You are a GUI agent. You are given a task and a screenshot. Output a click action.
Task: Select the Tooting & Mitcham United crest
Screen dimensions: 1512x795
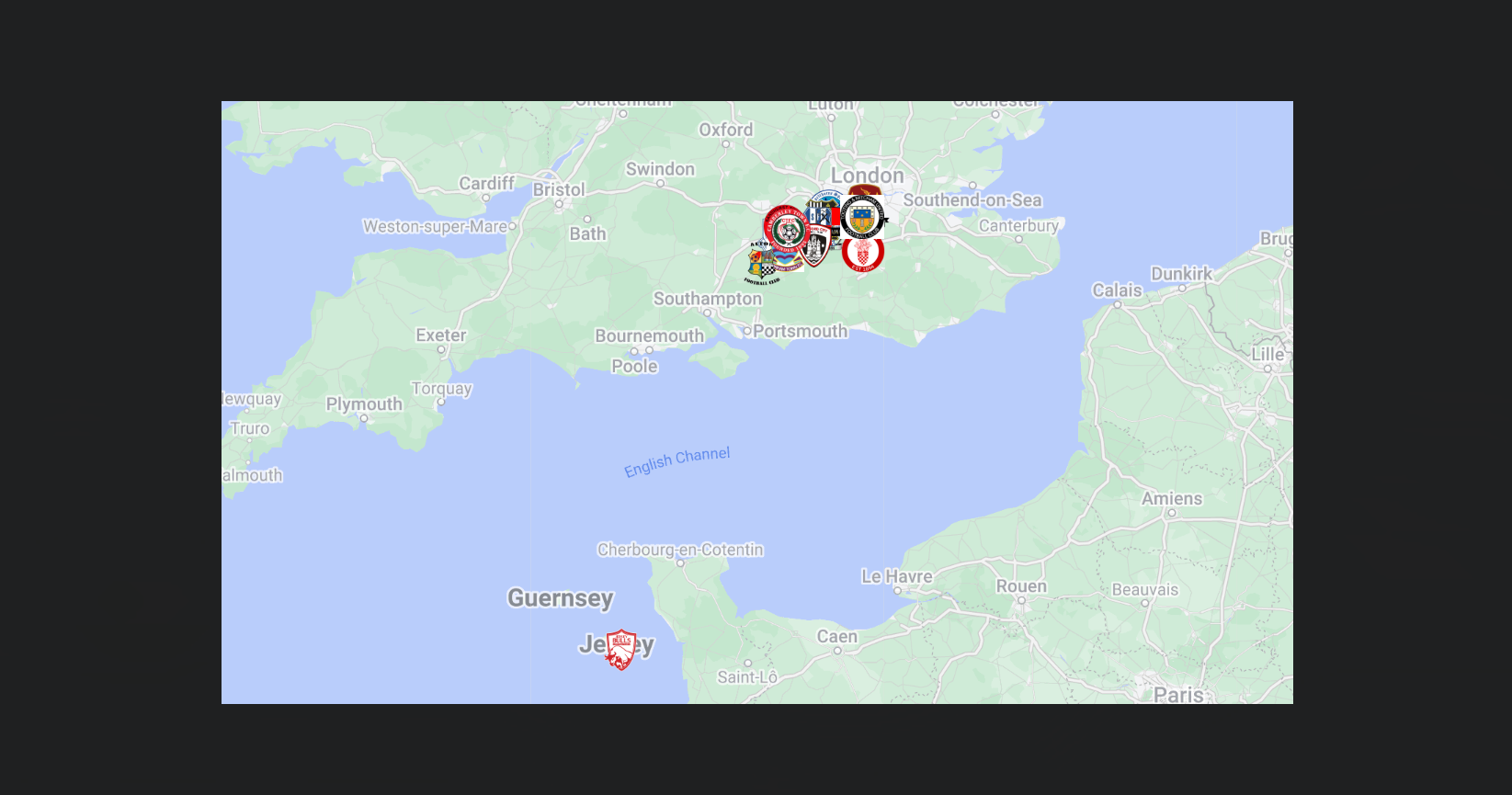pyautogui.click(x=862, y=217)
